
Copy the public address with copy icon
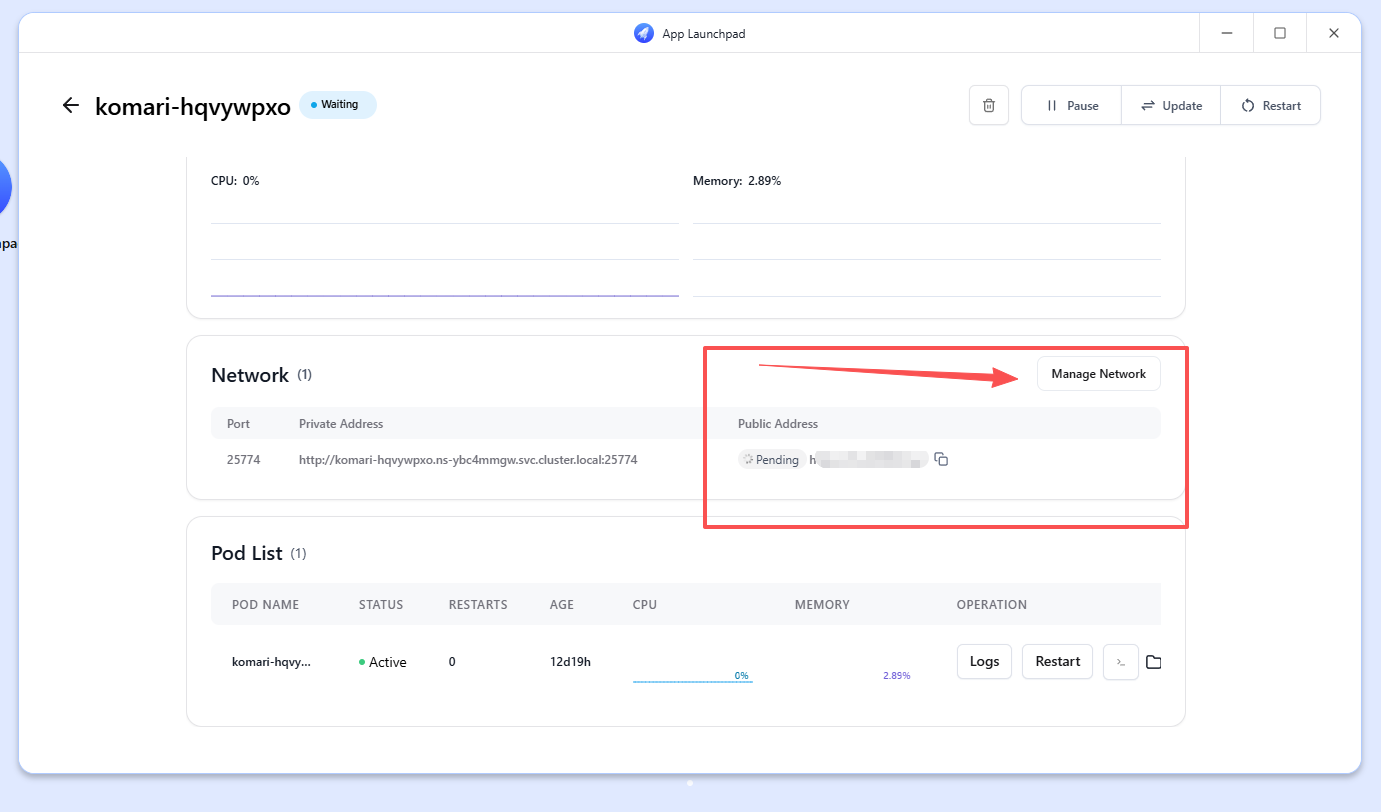click(941, 460)
